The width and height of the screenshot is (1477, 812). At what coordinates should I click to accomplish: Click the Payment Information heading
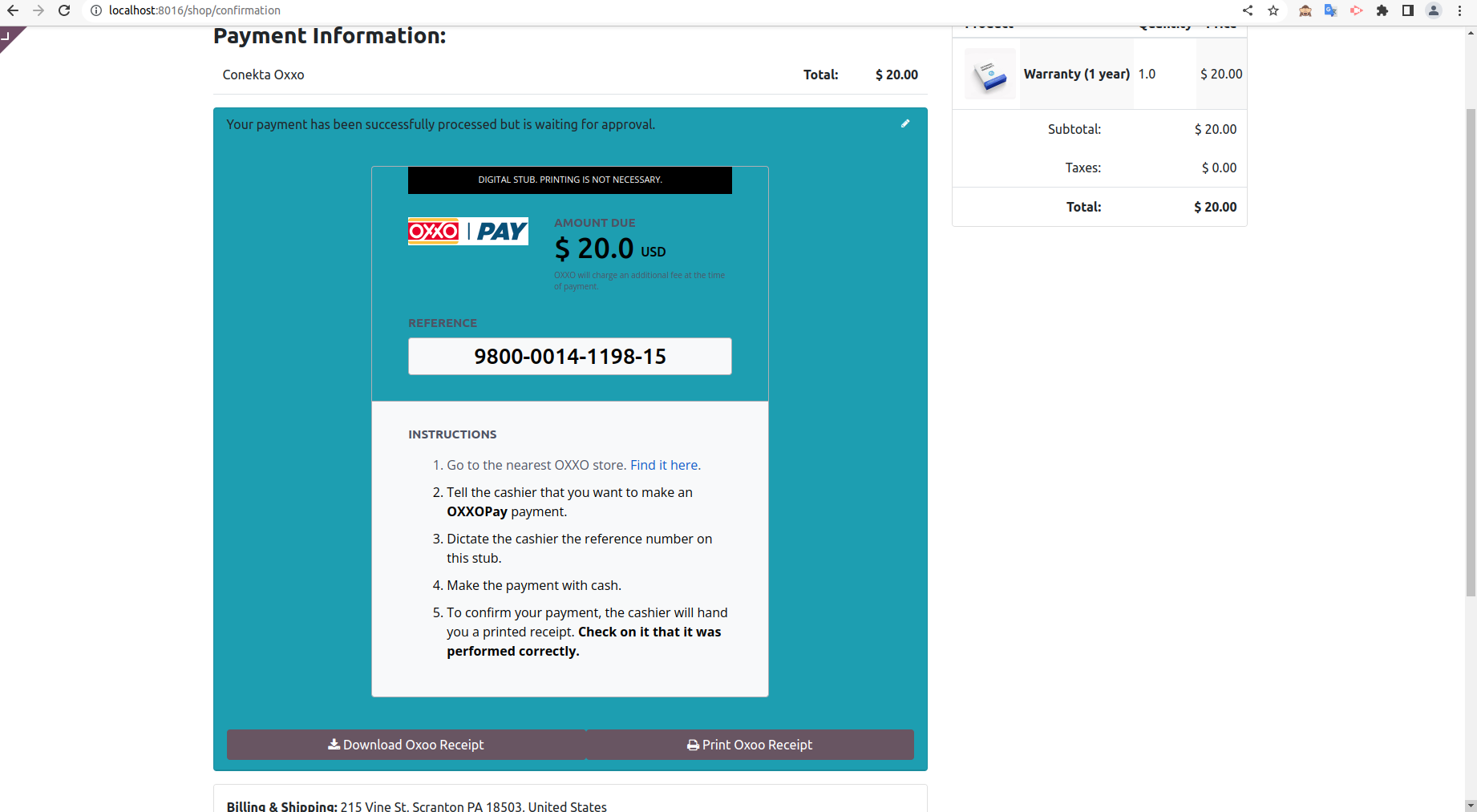click(330, 36)
